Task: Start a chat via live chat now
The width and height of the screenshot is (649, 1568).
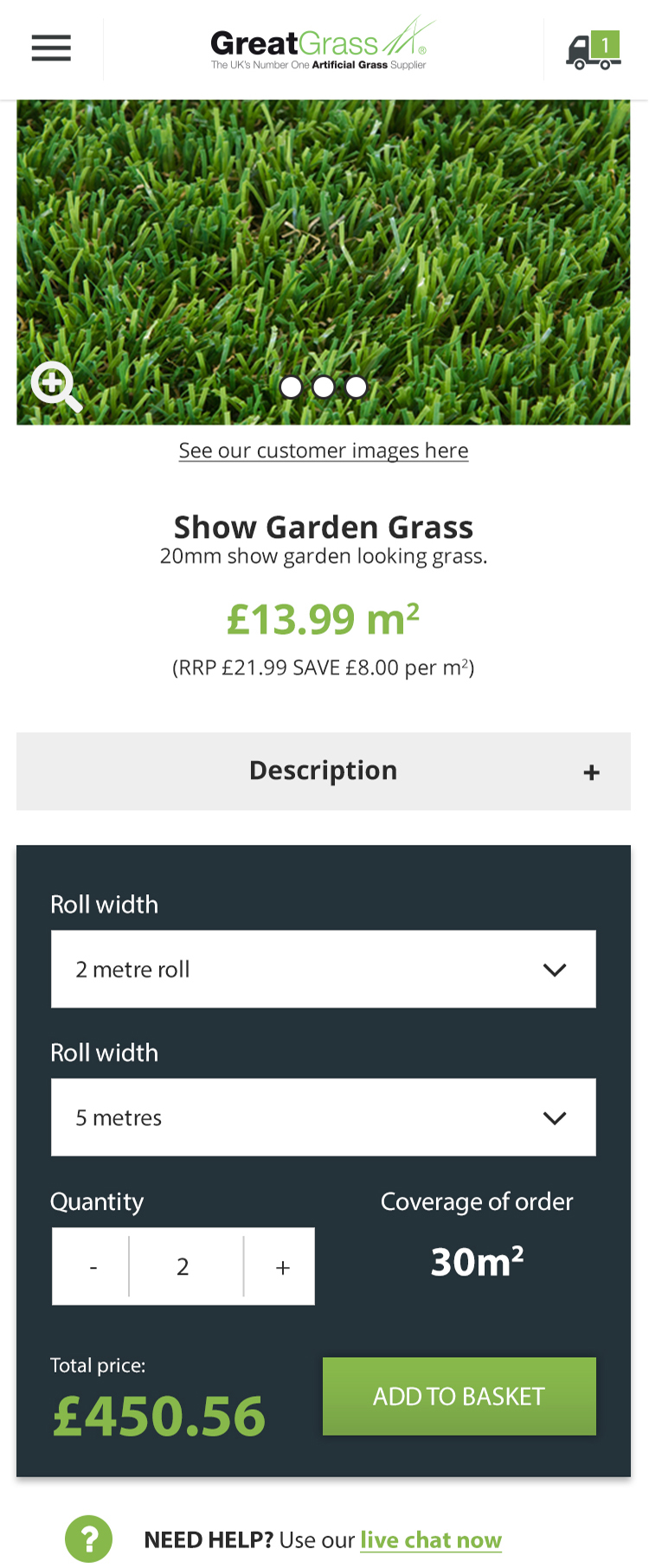Action: pos(430,1539)
